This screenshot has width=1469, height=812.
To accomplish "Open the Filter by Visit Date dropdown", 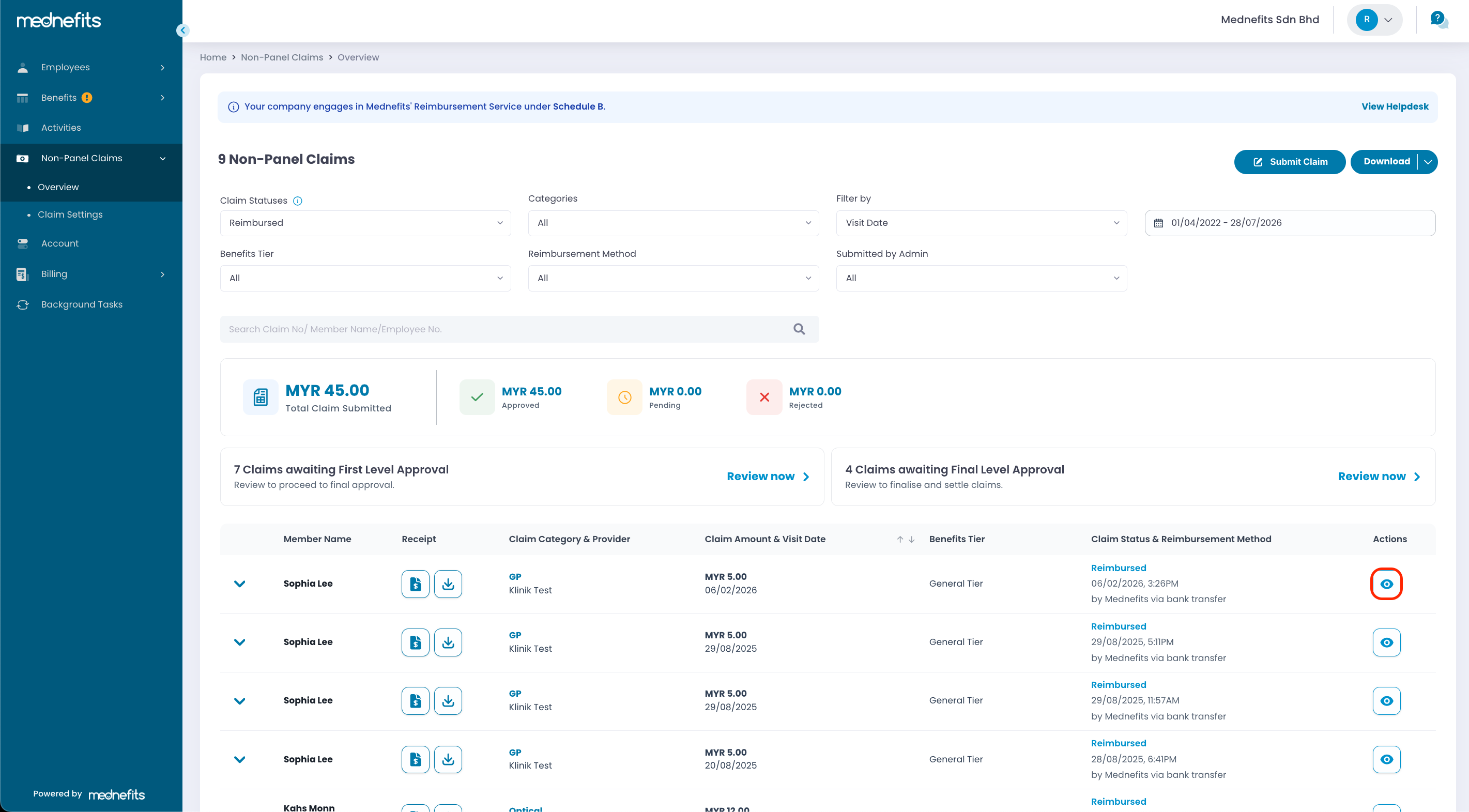I will coord(982,223).
